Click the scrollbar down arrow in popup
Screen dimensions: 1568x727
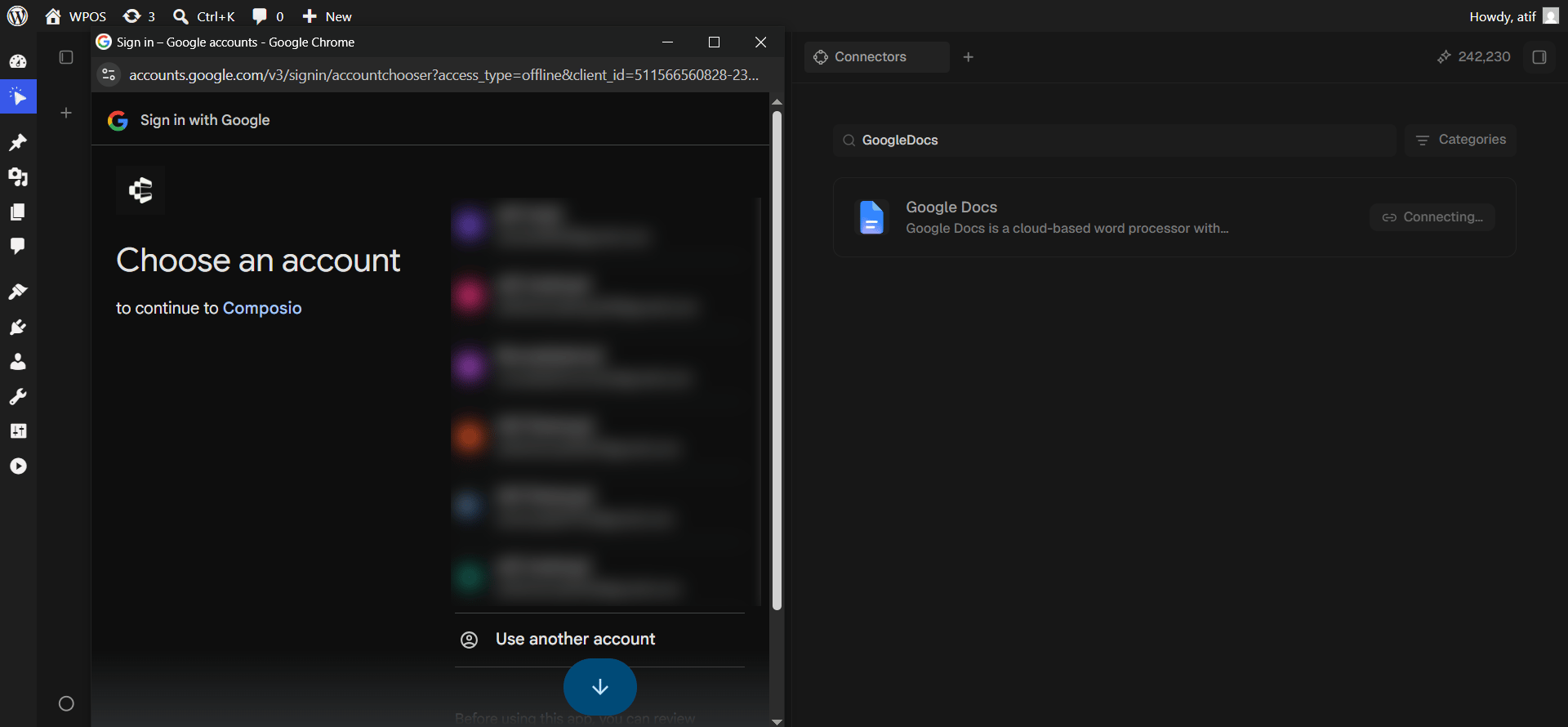pos(777,721)
